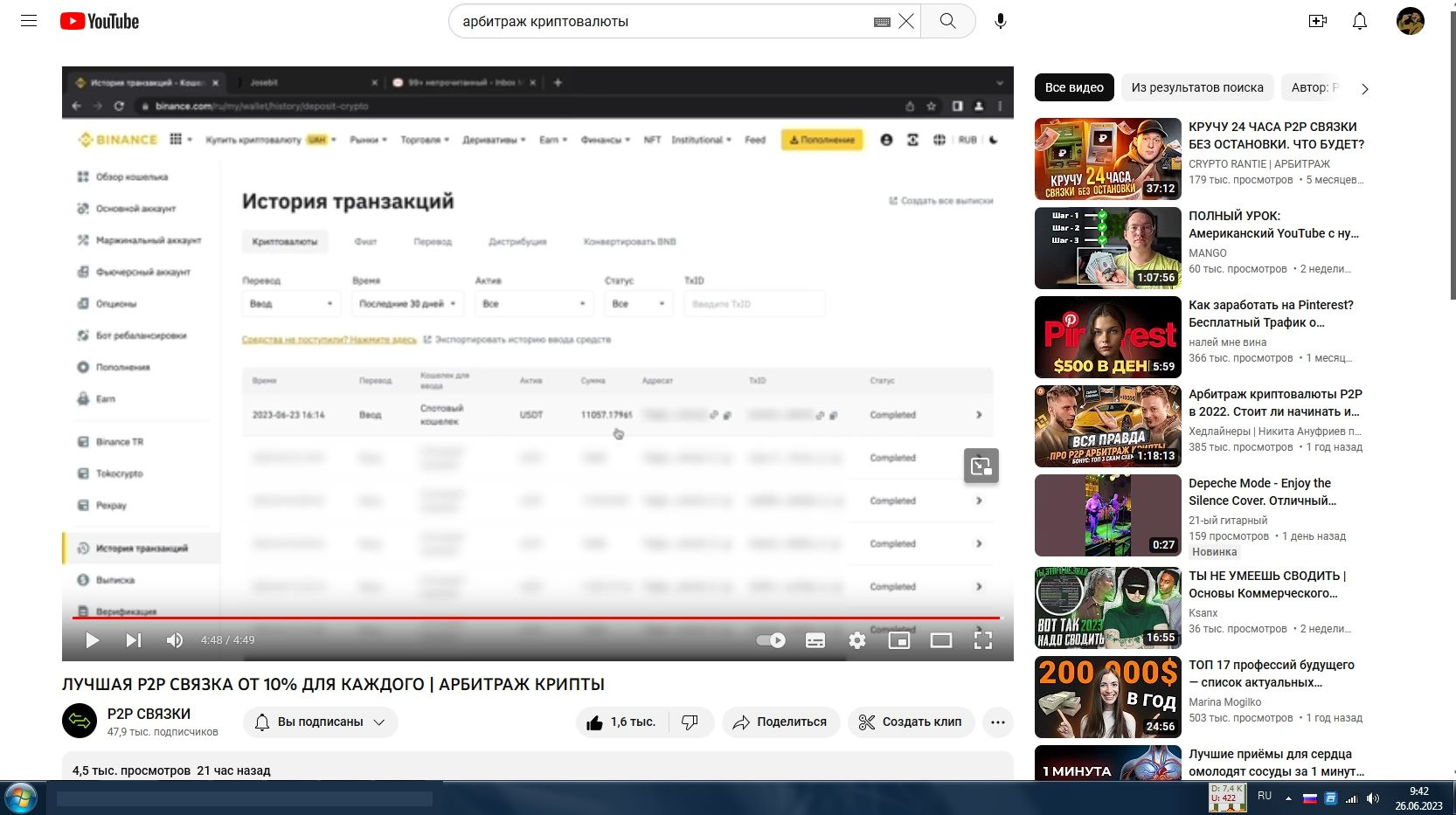Click the video title ЛУЧШАЯ P2P СВЯЗКА
This screenshot has width=1456, height=815.
pyautogui.click(x=333, y=684)
